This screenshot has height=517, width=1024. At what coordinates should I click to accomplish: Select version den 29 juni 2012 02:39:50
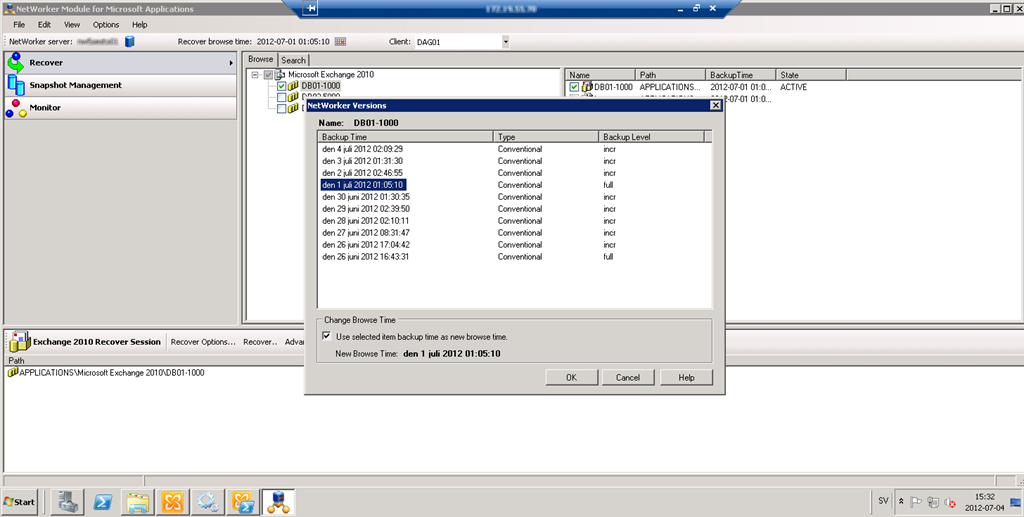click(366, 209)
